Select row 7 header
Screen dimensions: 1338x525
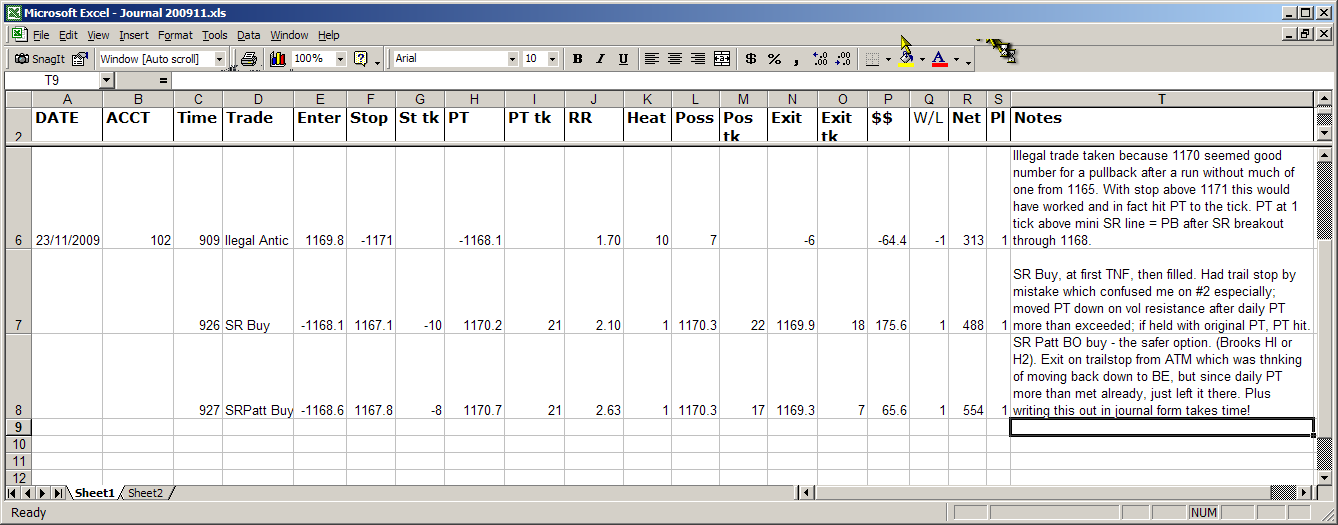(18, 291)
